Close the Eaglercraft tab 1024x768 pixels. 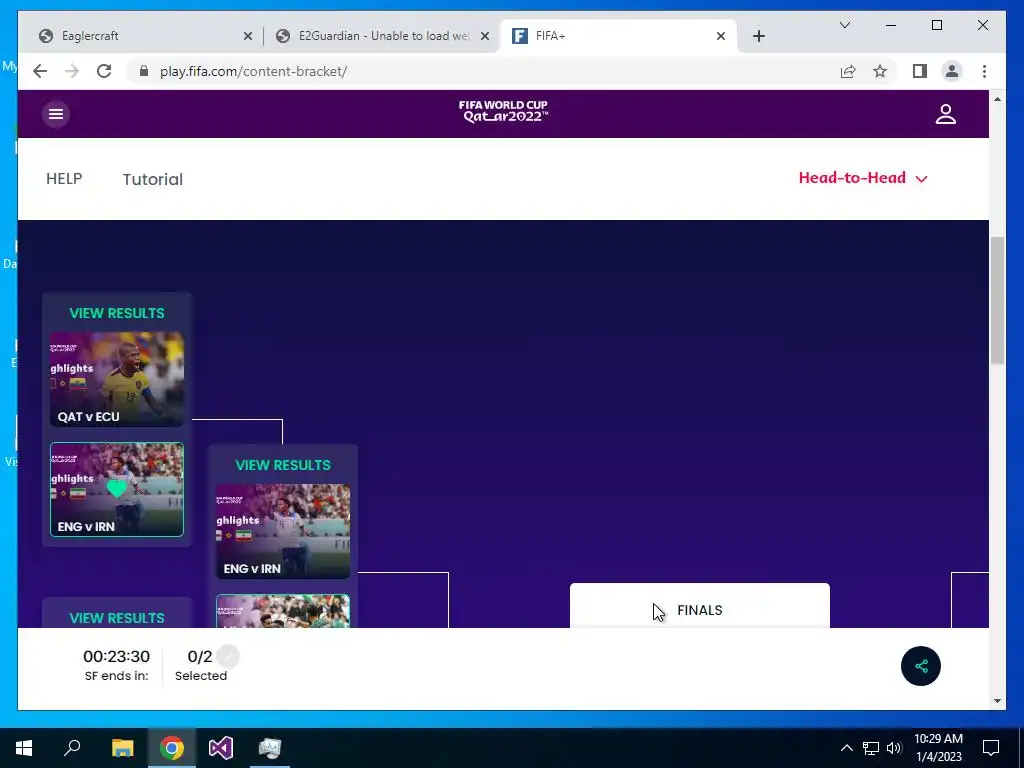pyautogui.click(x=248, y=36)
